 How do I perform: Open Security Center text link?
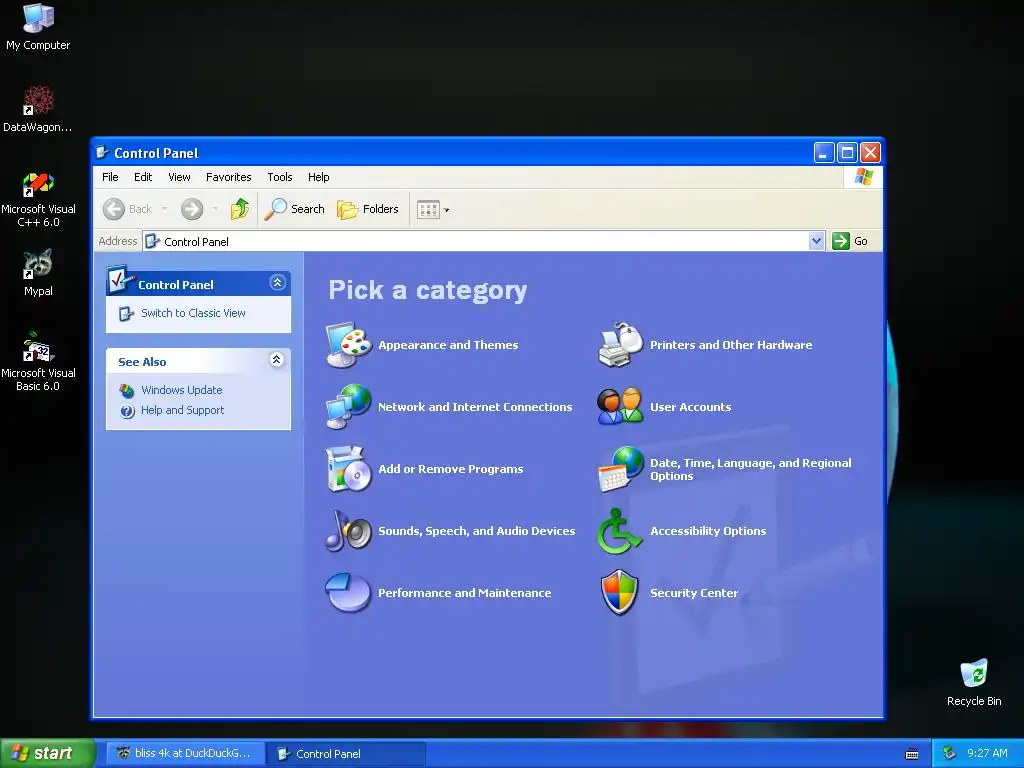point(694,593)
